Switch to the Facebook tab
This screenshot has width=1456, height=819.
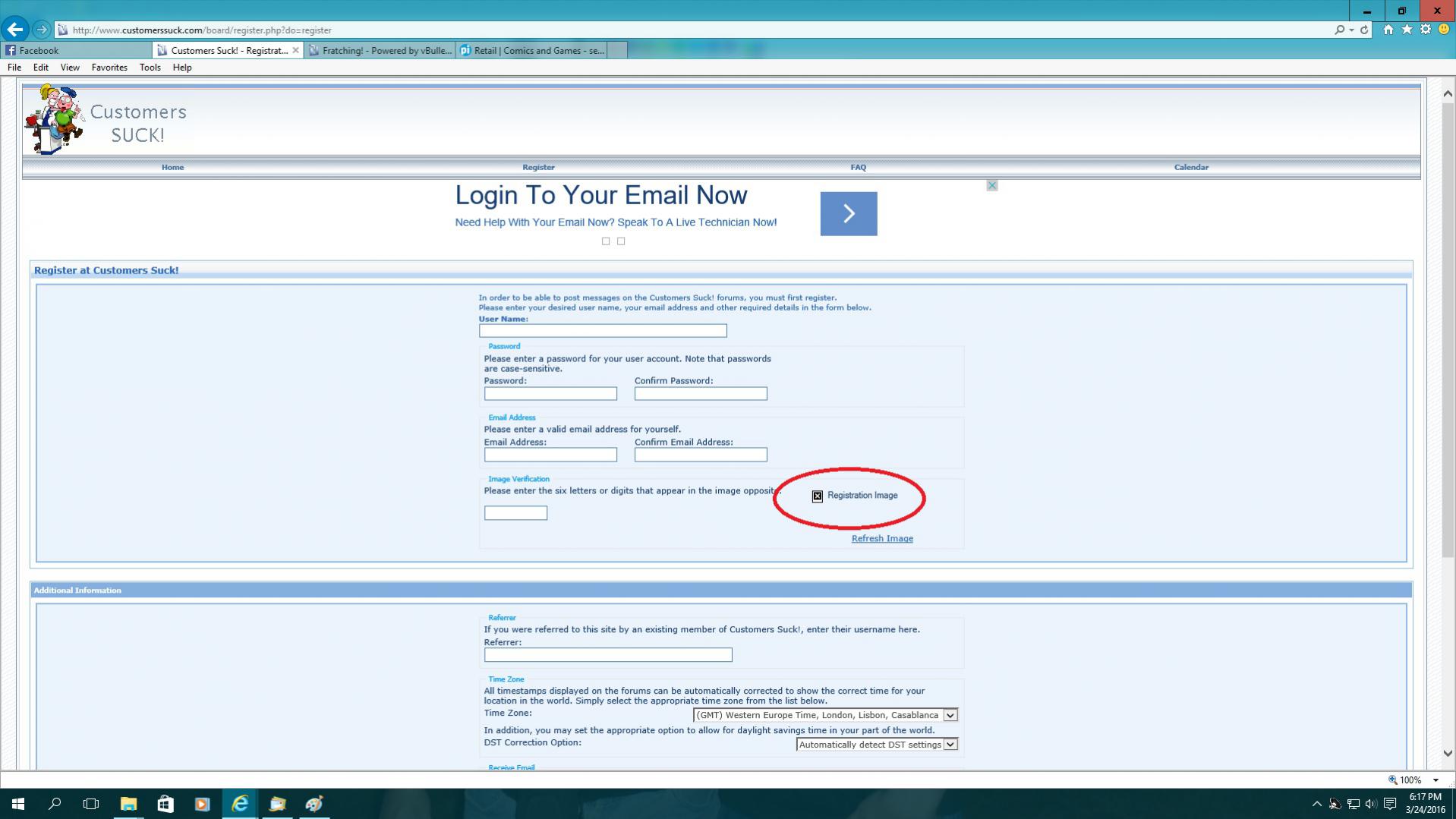click(x=76, y=50)
